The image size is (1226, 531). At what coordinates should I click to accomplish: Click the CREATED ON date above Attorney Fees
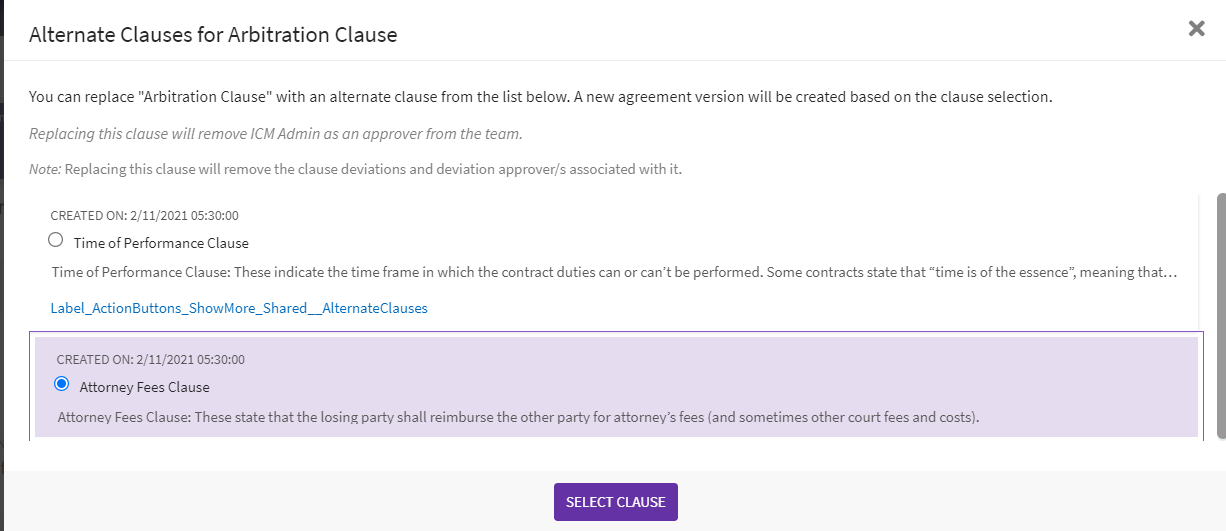[151, 359]
